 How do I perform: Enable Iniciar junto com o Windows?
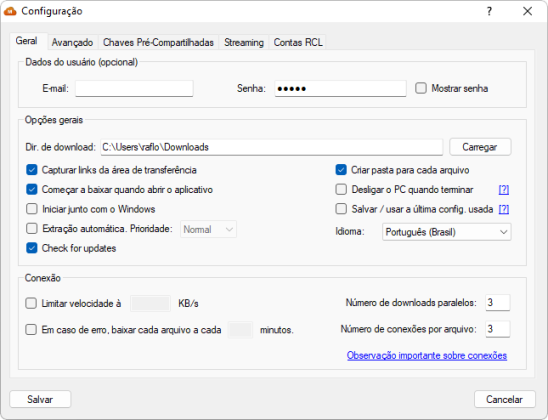32,209
